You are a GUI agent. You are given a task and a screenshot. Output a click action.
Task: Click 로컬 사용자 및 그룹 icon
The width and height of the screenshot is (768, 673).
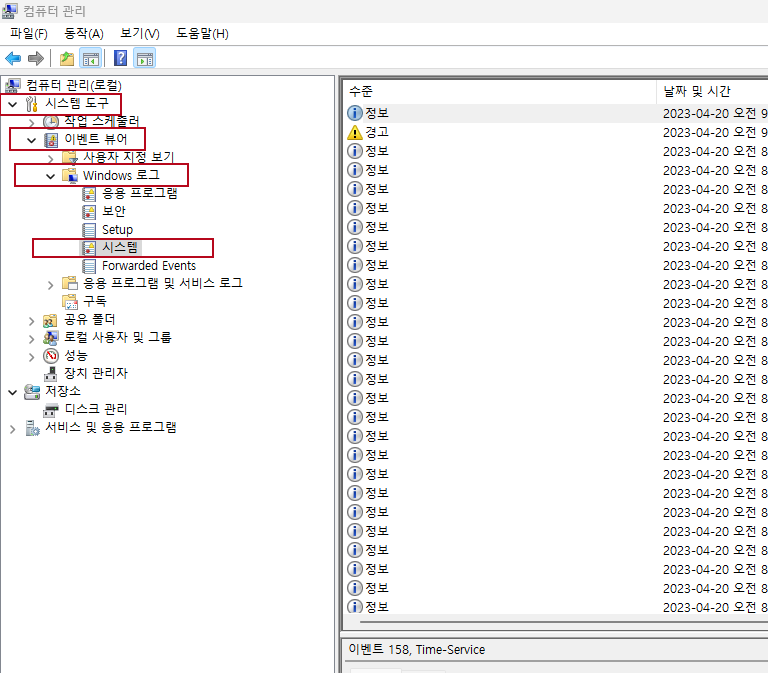[x=50, y=338]
